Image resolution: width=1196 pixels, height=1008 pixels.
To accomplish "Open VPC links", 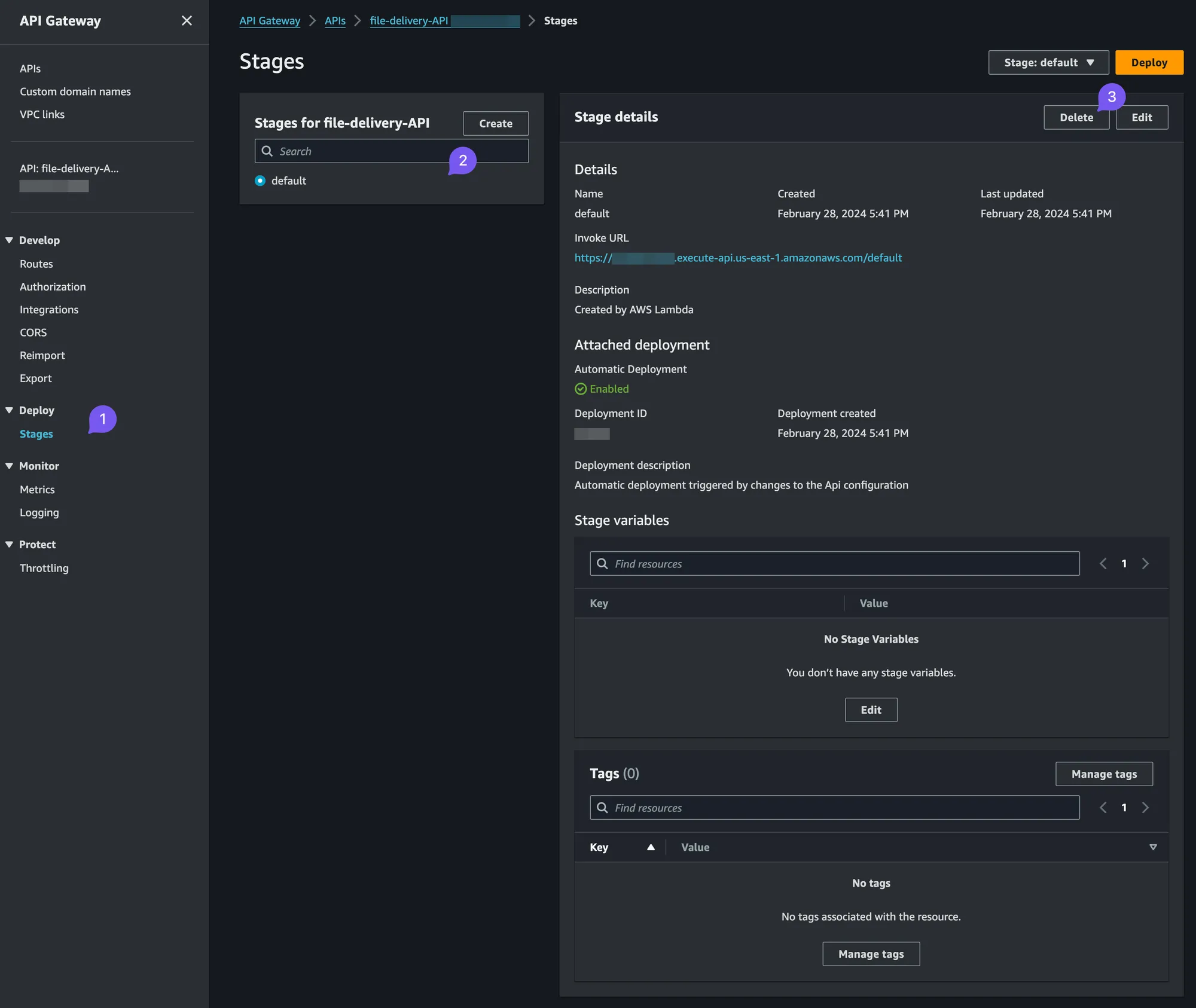I will pos(42,114).
